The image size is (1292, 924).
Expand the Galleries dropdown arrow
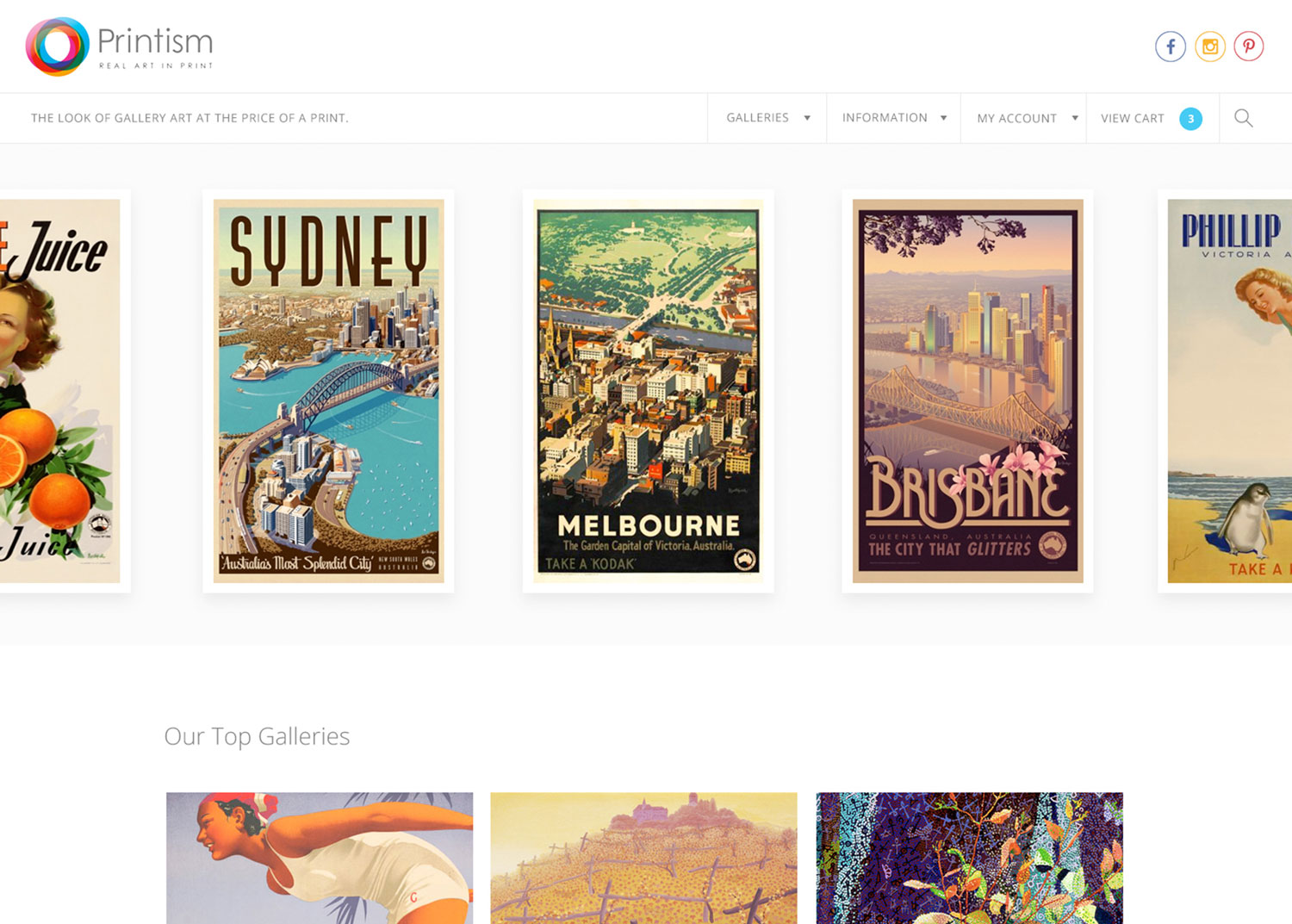pos(807,118)
